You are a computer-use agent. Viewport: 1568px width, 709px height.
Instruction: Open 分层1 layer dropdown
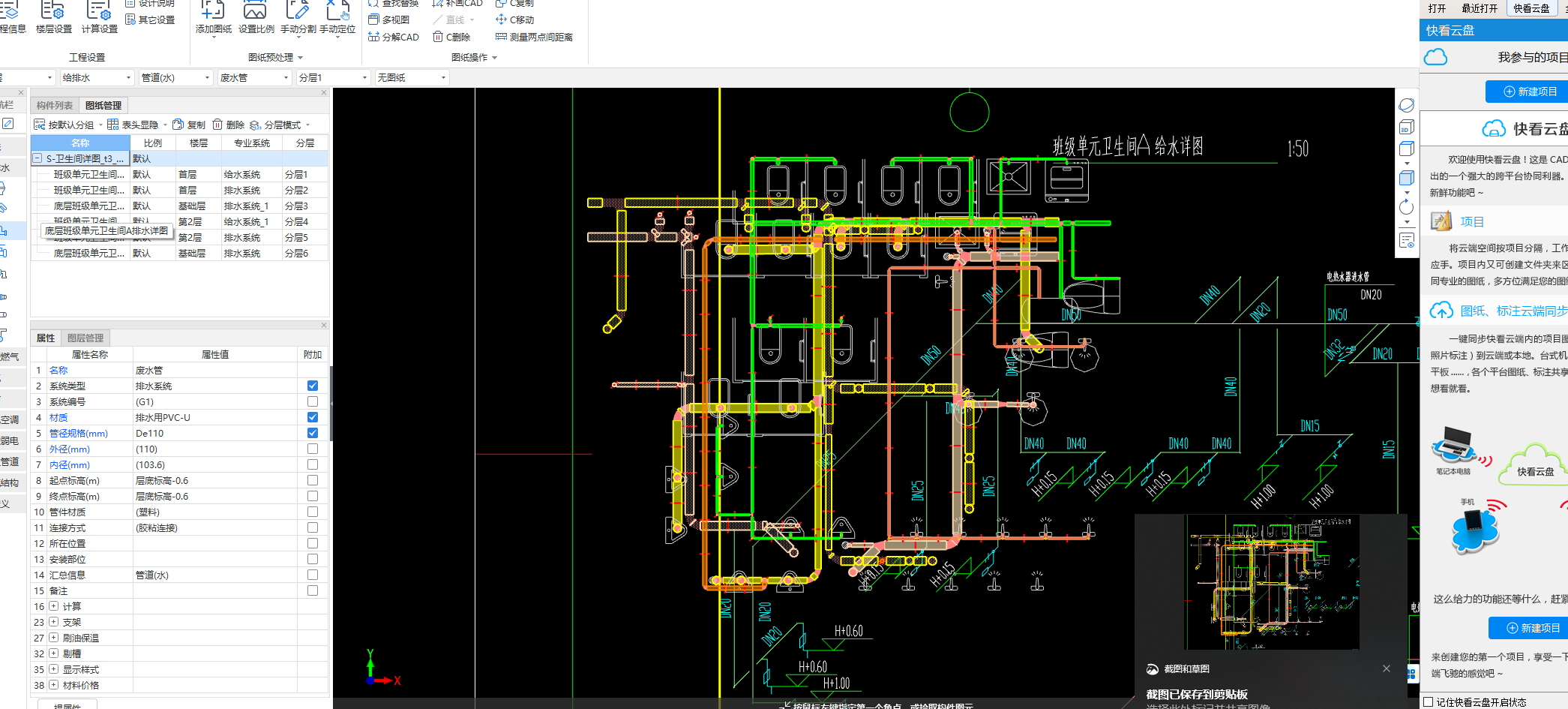[x=333, y=77]
